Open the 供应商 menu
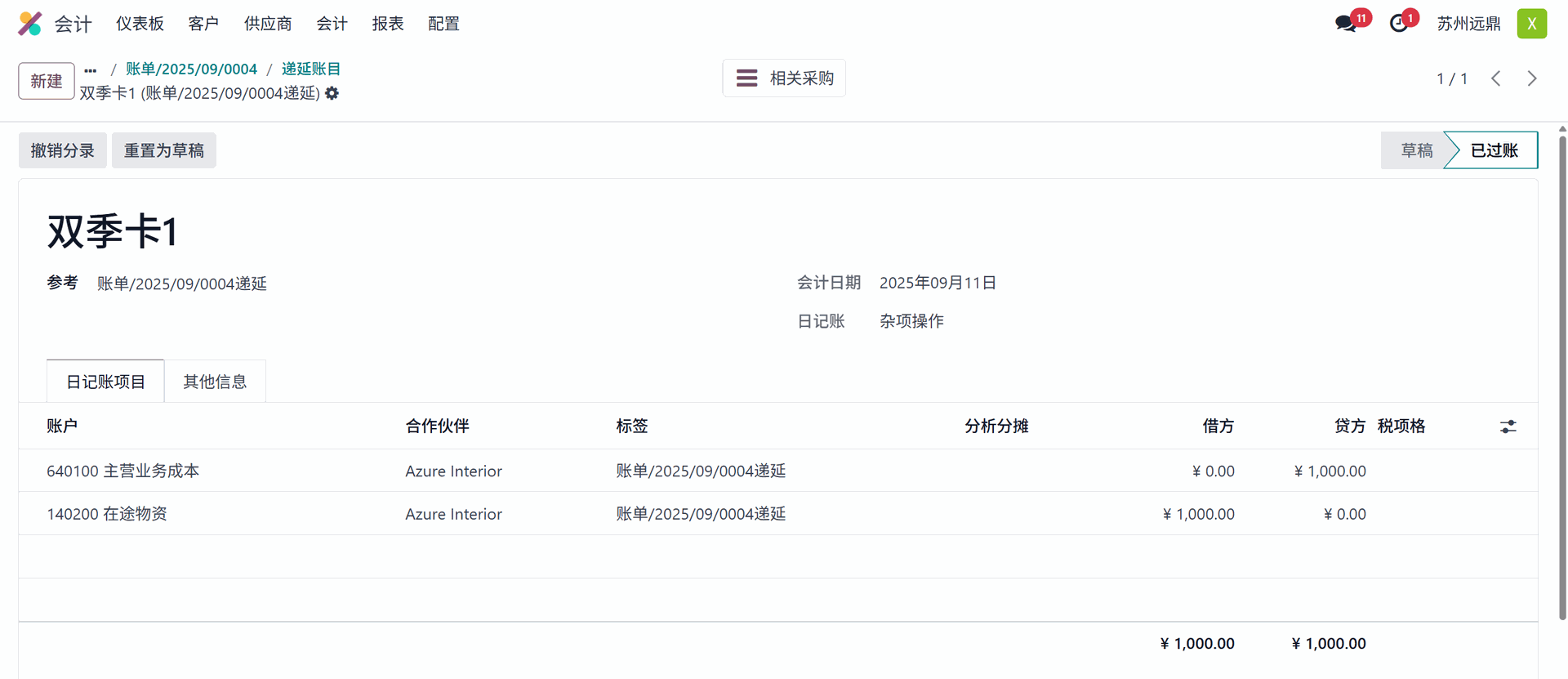 [268, 24]
